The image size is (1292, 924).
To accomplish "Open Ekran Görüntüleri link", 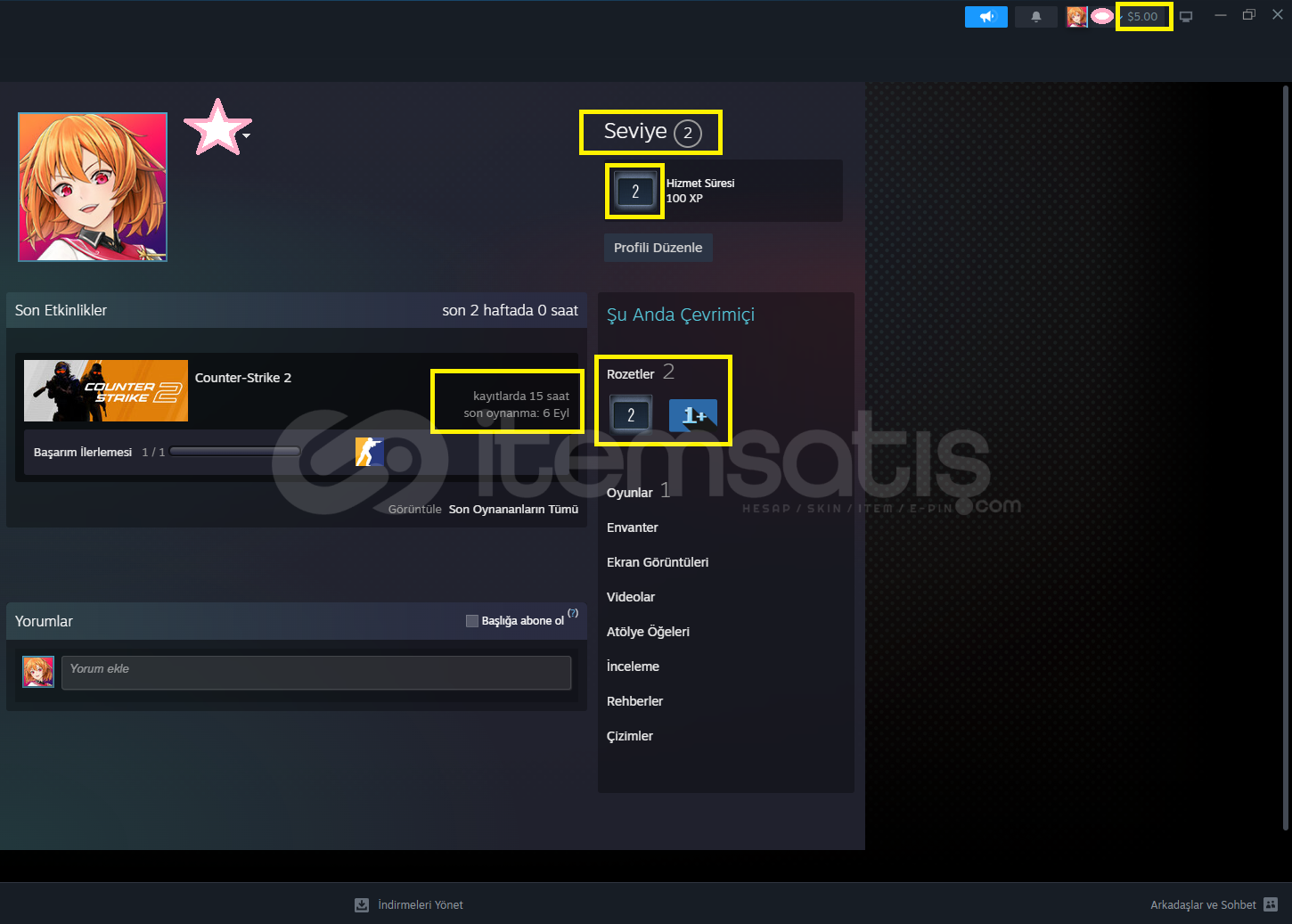I will click(x=658, y=562).
